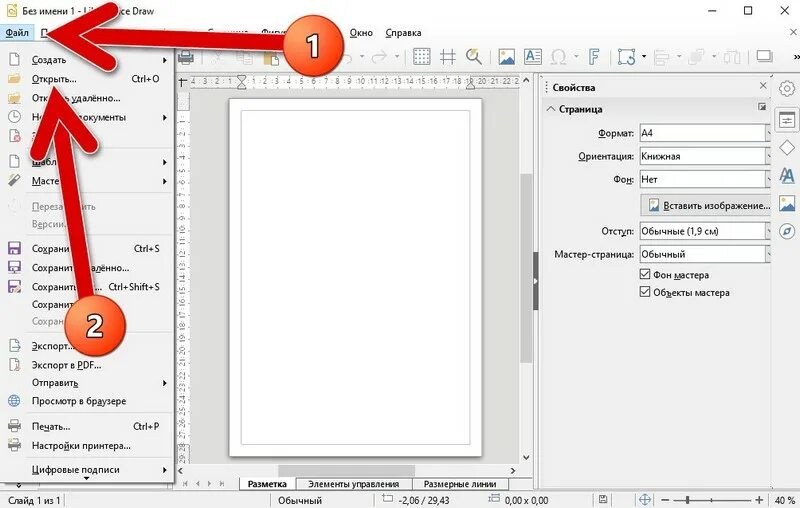This screenshot has width=800, height=508.
Task: Toggle the Фон мастера checkbox
Action: pyautogui.click(x=645, y=274)
